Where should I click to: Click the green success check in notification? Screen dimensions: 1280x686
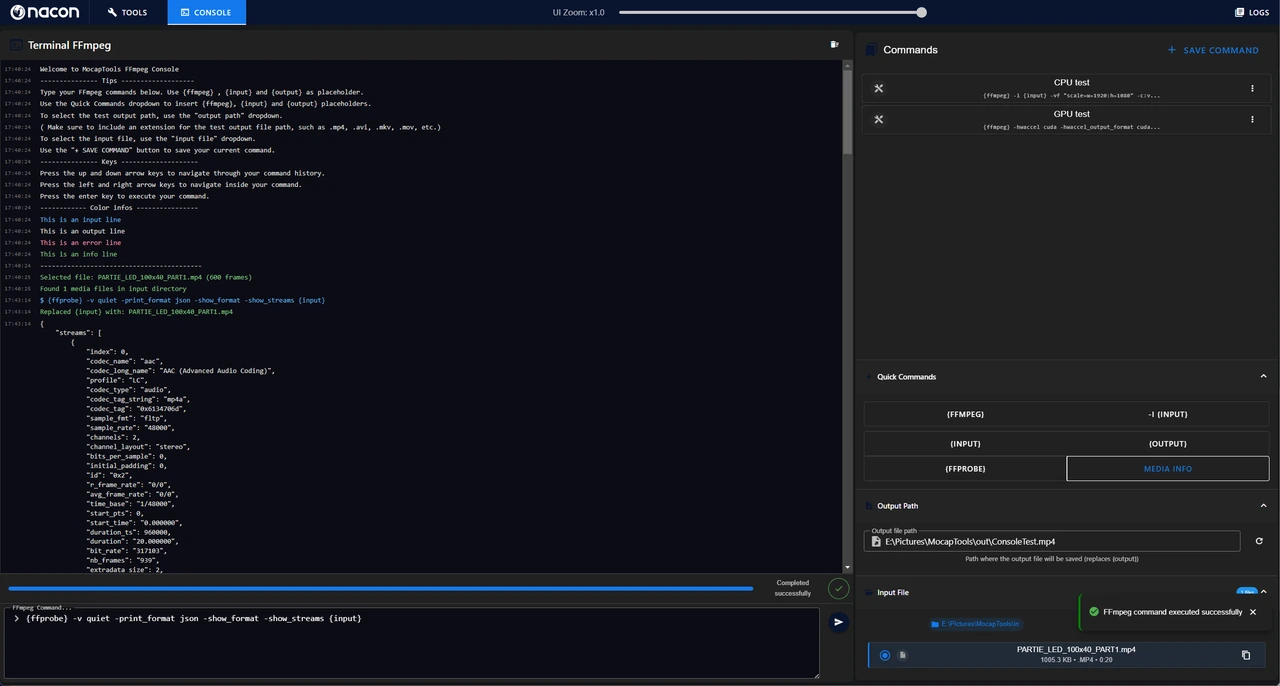[x=1094, y=612]
